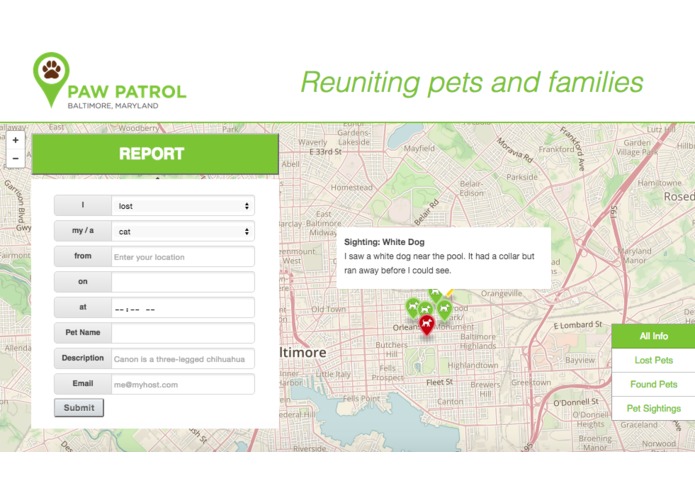Click the 'at' time input field
This screenshot has width=695, height=494.
click(x=183, y=308)
